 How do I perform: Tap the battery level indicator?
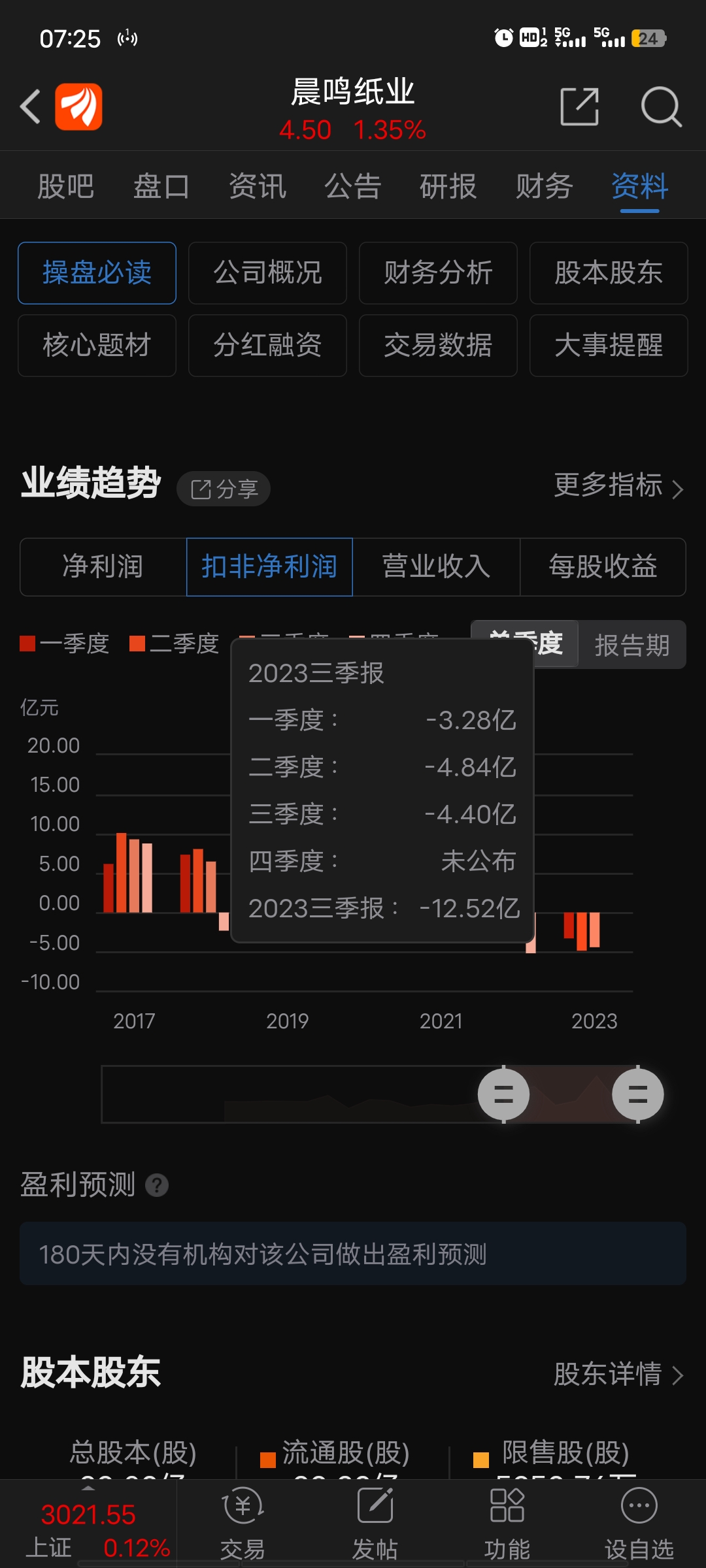tap(648, 39)
